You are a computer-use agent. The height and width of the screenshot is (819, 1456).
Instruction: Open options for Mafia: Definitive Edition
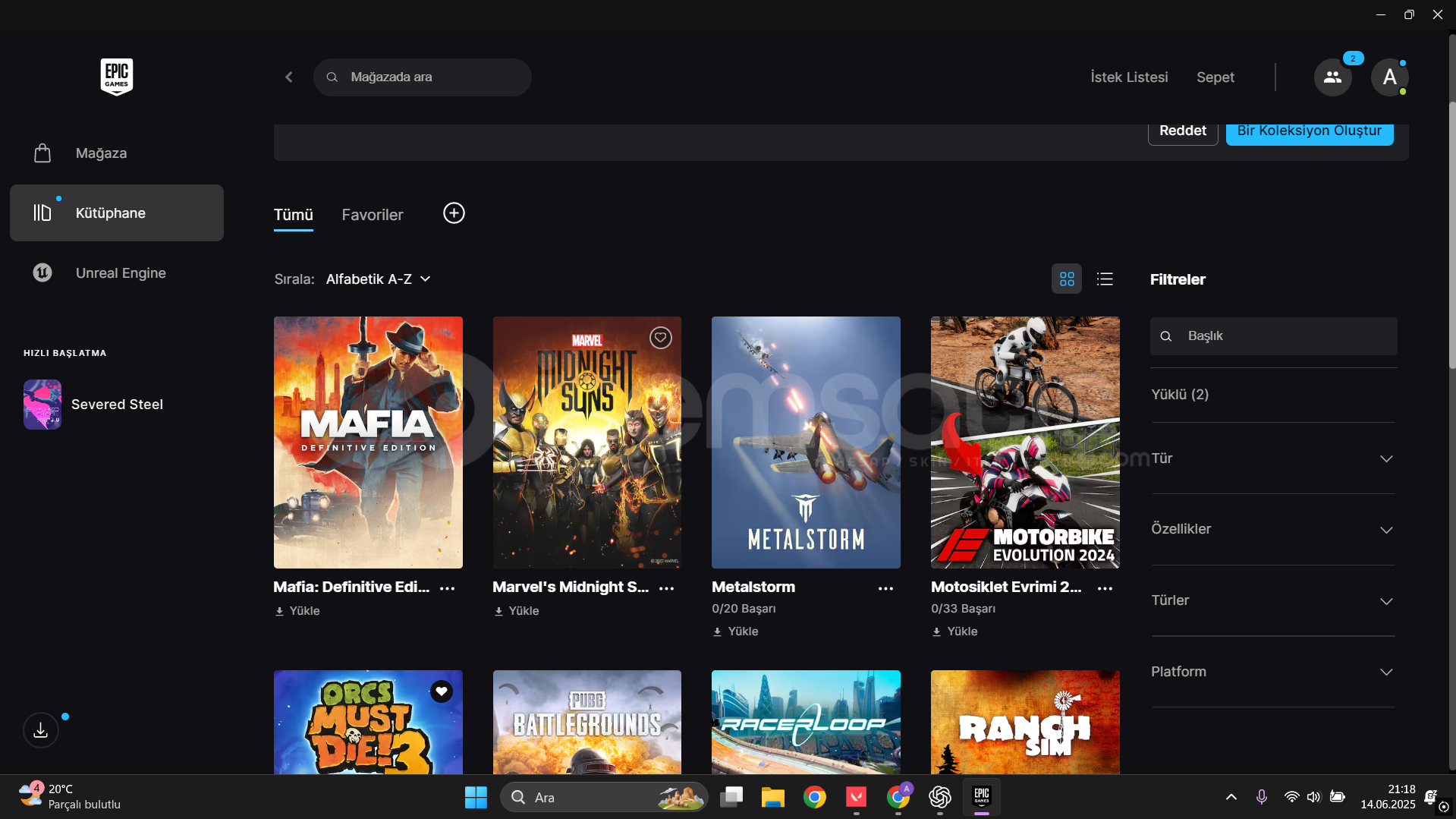point(448,588)
